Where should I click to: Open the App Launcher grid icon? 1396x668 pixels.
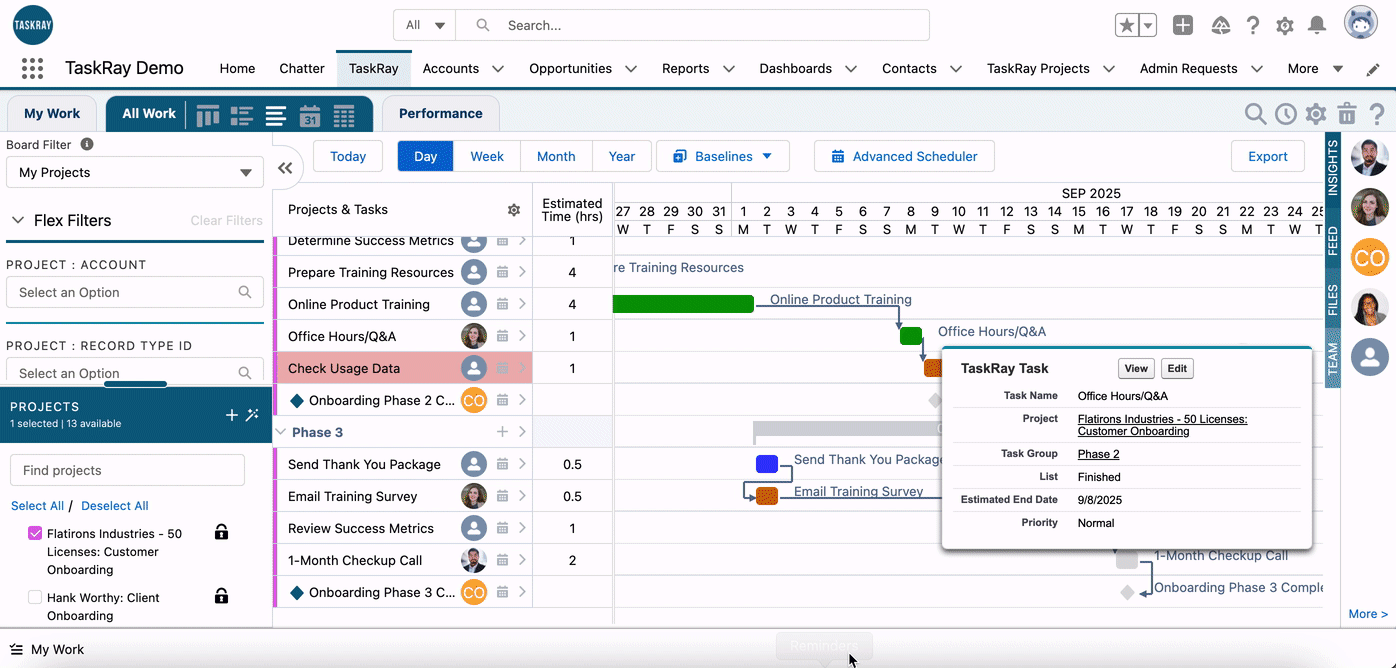pos(32,69)
